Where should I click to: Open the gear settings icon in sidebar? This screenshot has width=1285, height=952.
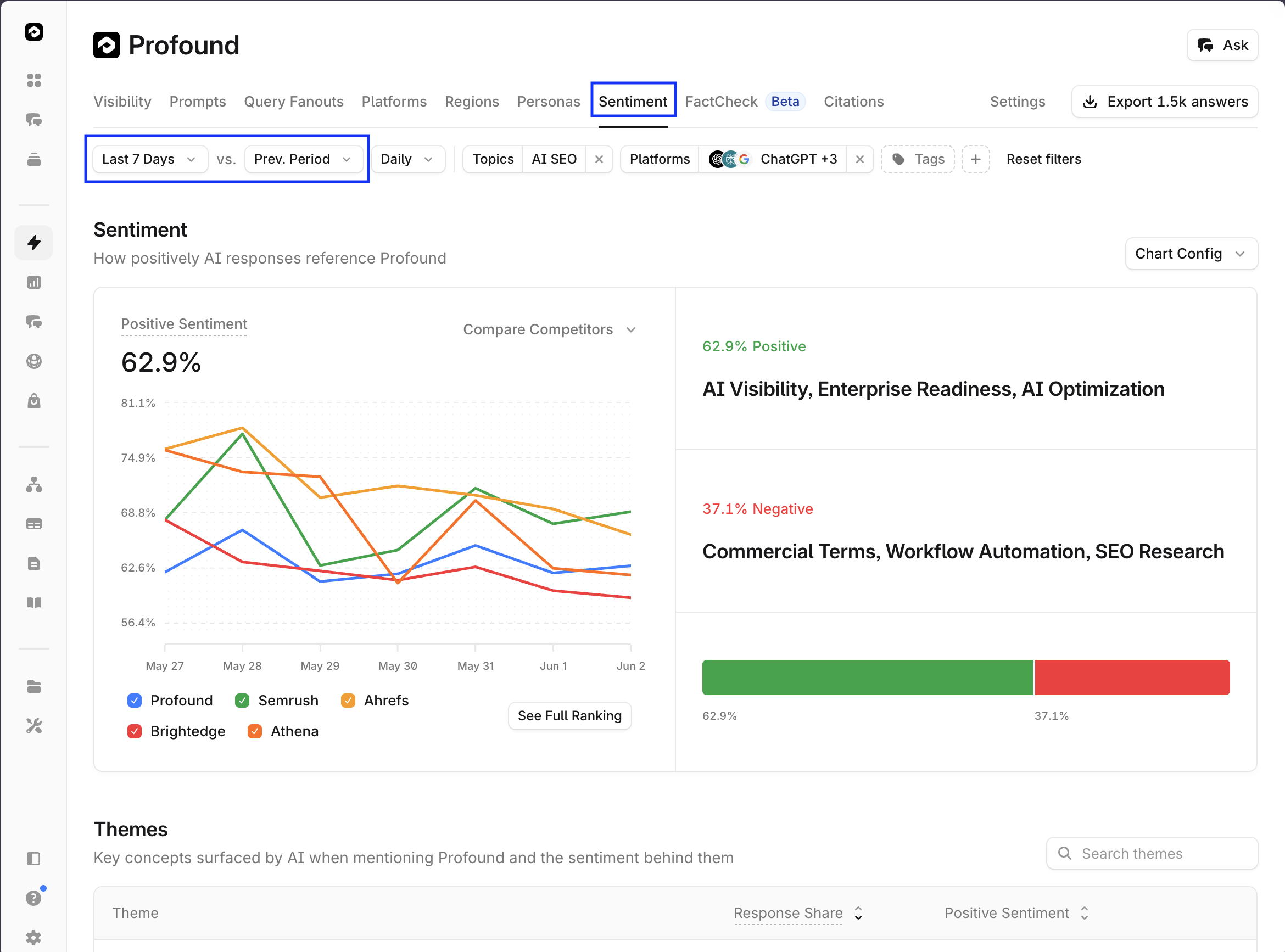(x=34, y=938)
